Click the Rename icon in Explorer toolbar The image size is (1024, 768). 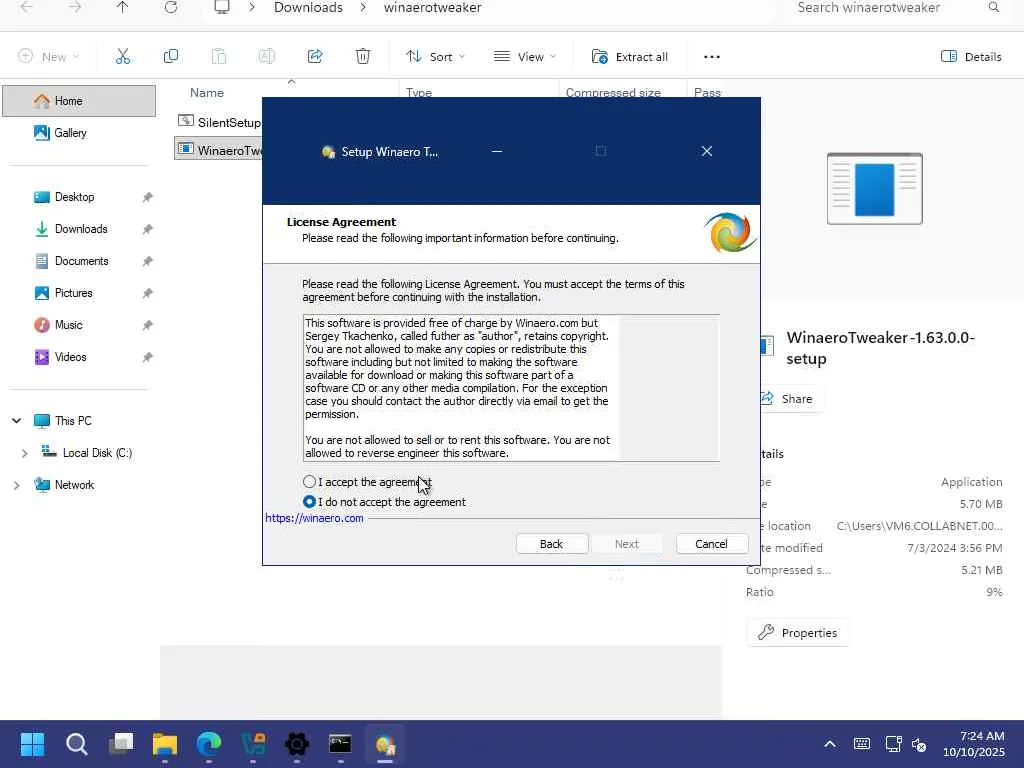click(266, 56)
